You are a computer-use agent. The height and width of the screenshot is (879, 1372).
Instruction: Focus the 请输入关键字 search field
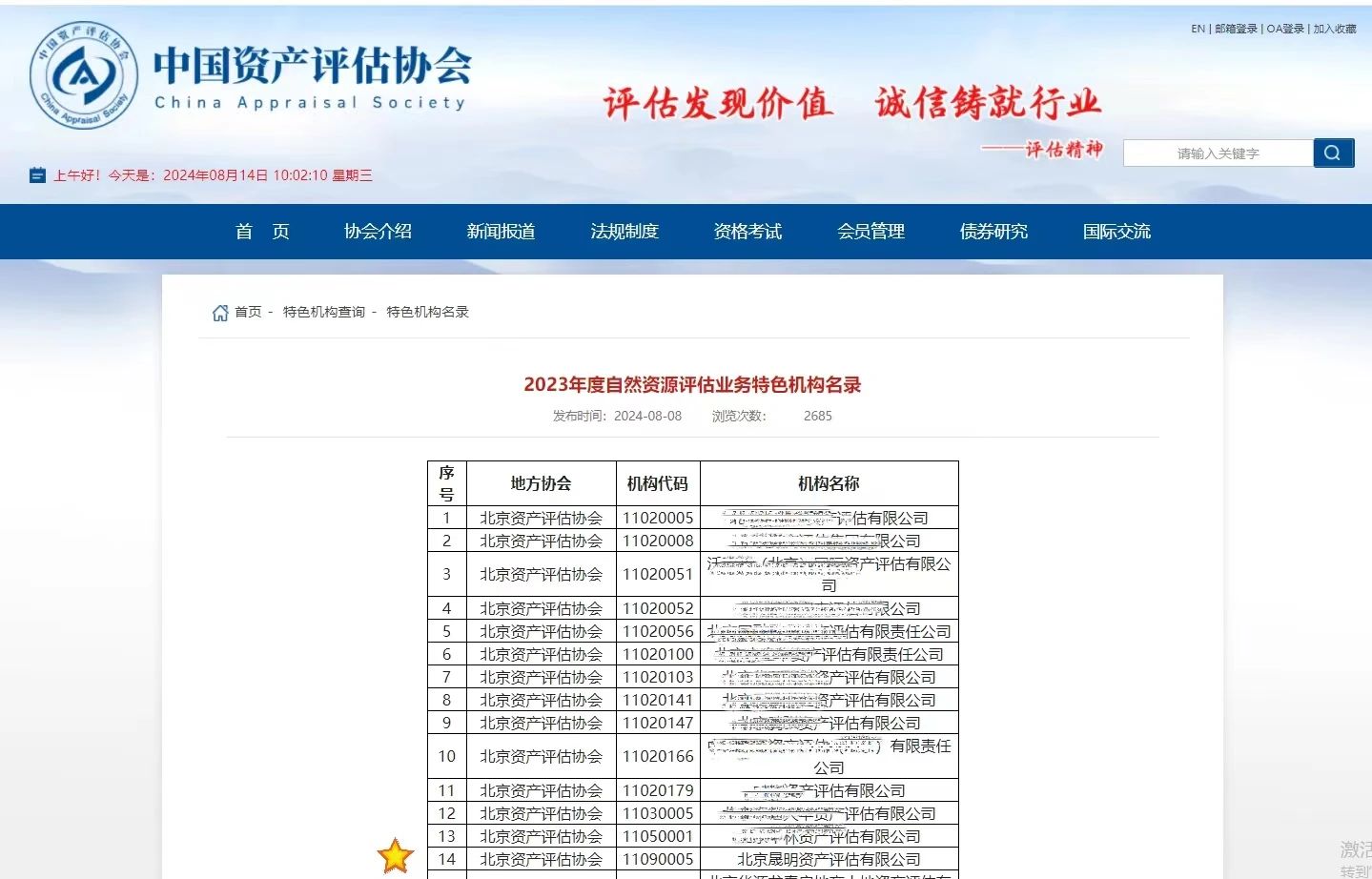pos(1218,153)
